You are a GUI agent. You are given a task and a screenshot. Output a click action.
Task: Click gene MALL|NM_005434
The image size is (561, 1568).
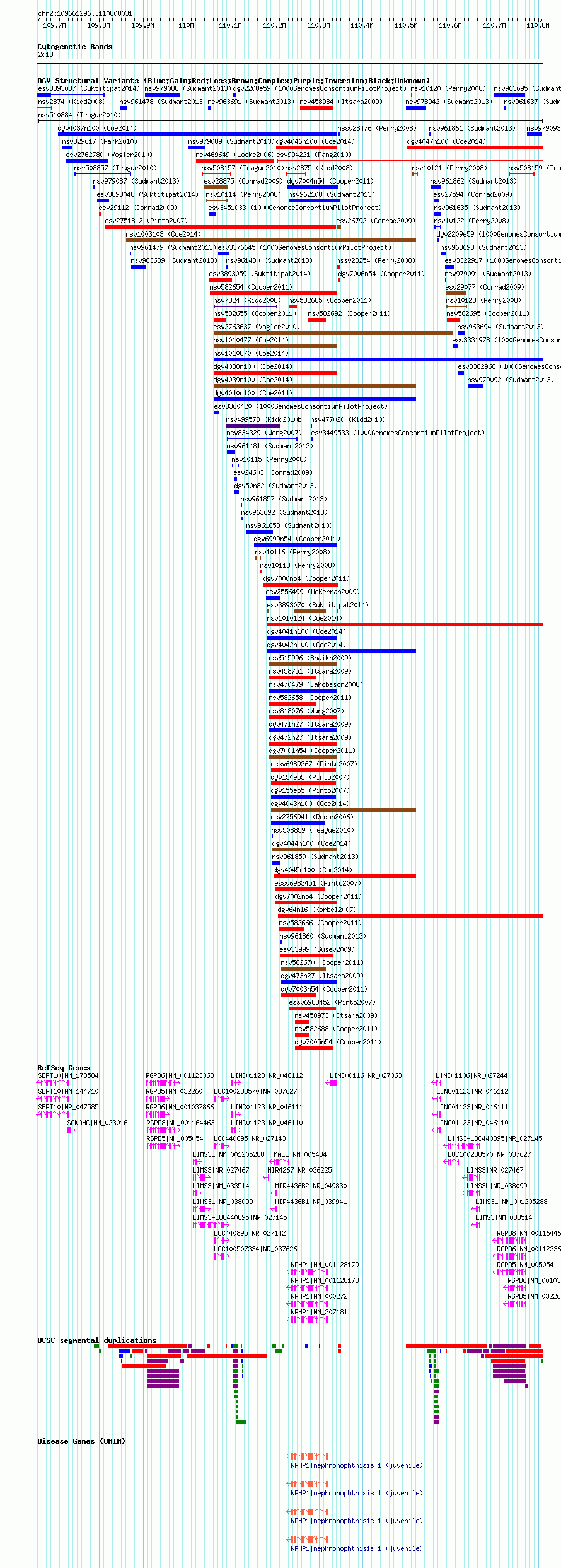point(300,1154)
